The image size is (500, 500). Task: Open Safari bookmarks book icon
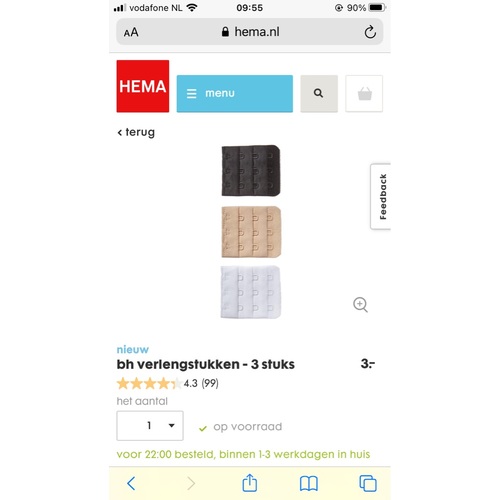click(x=309, y=484)
